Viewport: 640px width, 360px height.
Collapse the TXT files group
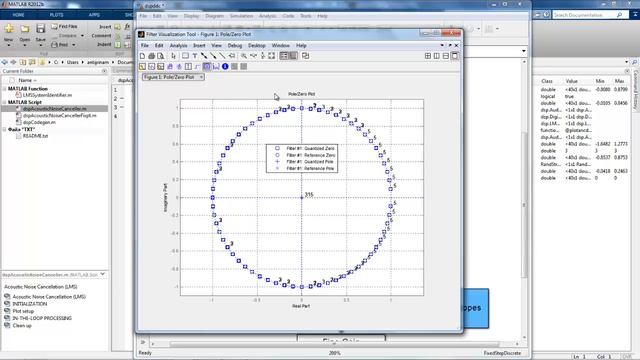(x=4, y=129)
